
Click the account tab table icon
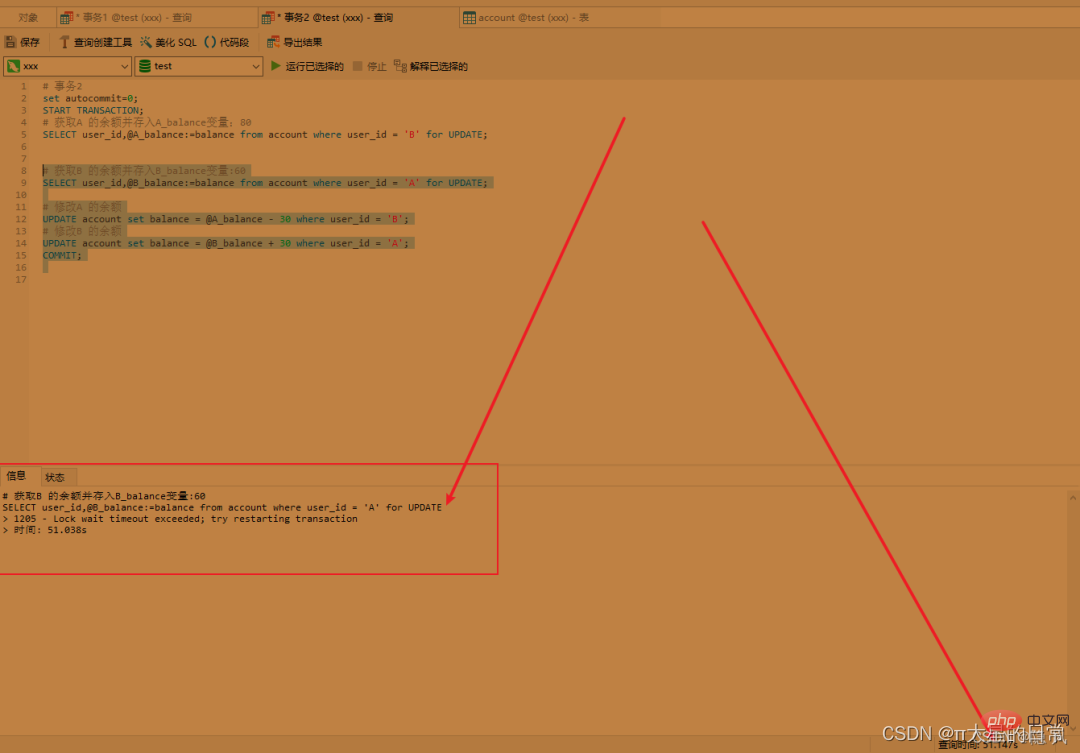tap(469, 18)
